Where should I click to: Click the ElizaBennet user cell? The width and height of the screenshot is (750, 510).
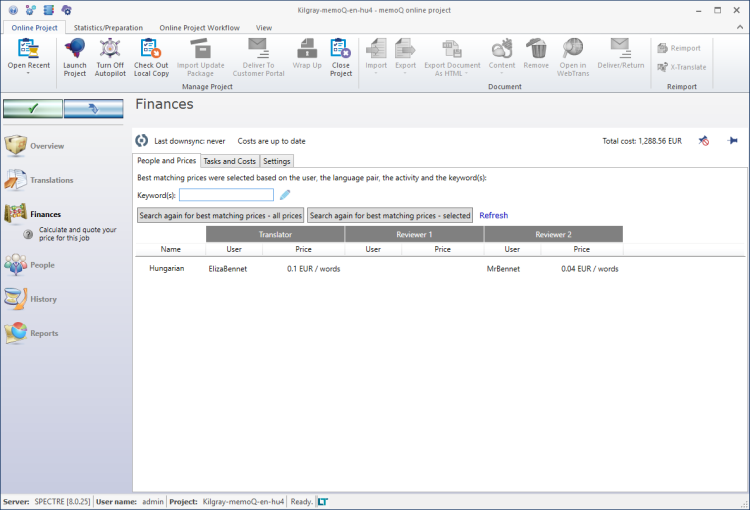[x=228, y=269]
